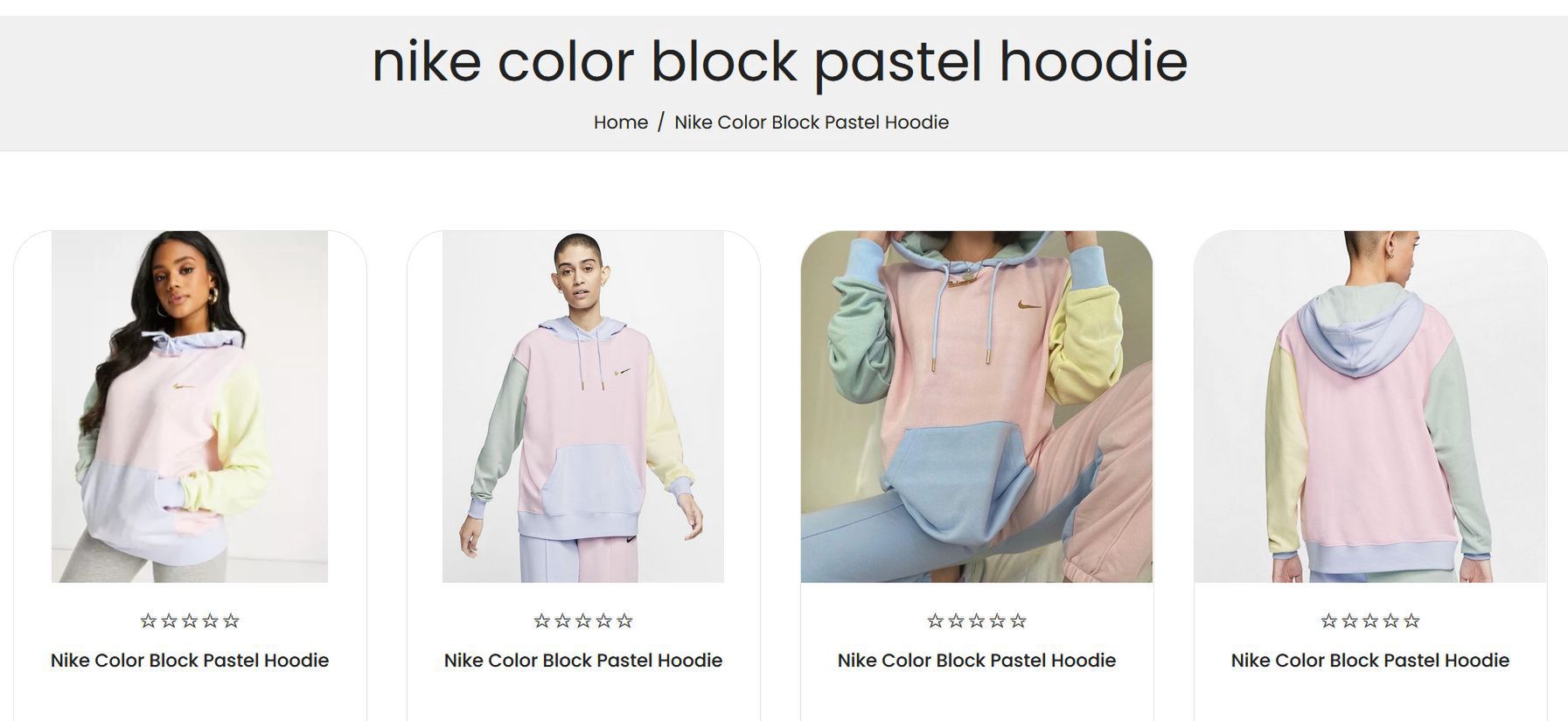Click the first star under the front-view shaved-head model

542,621
